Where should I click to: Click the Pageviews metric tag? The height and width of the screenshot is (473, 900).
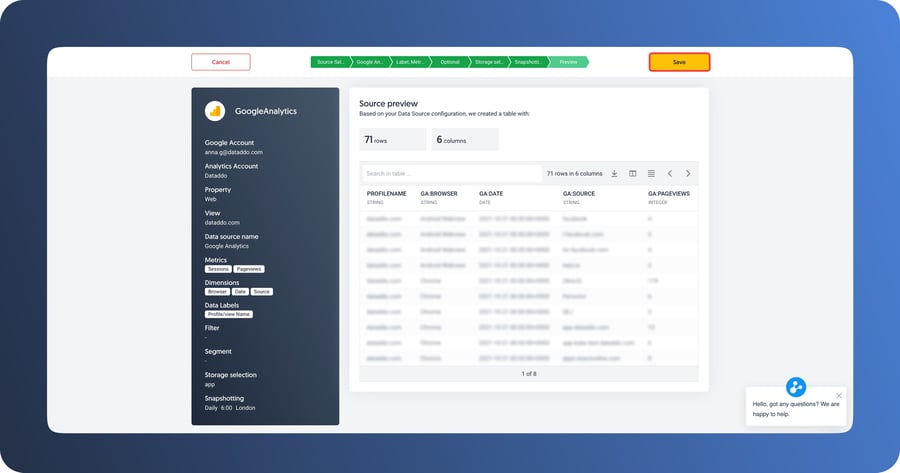click(249, 269)
